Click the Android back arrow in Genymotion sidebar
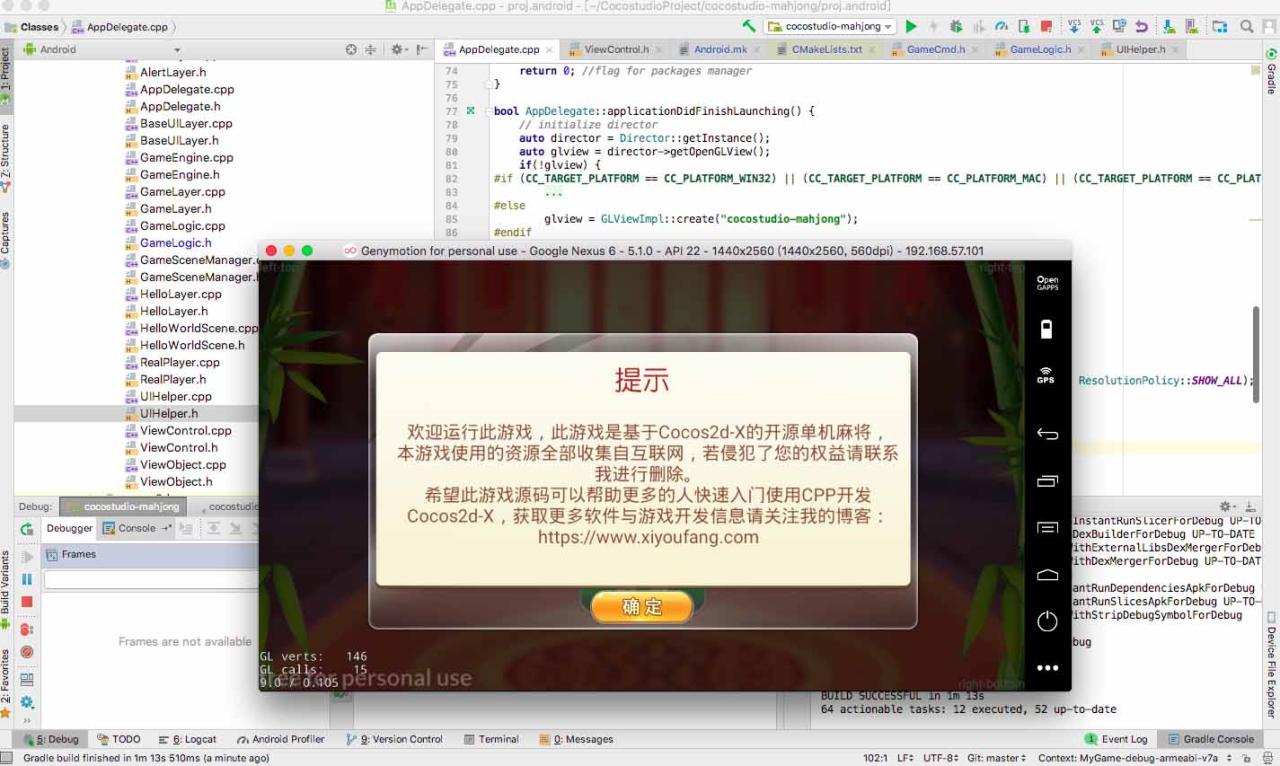 (x=1047, y=434)
